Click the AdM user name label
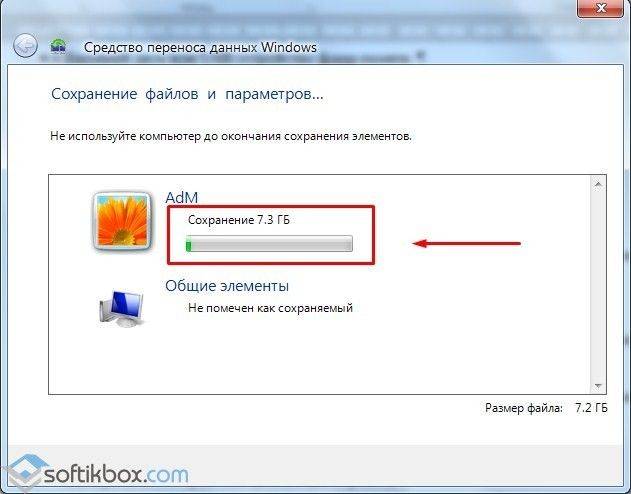Image resolution: width=631 pixels, height=494 pixels. point(182,198)
